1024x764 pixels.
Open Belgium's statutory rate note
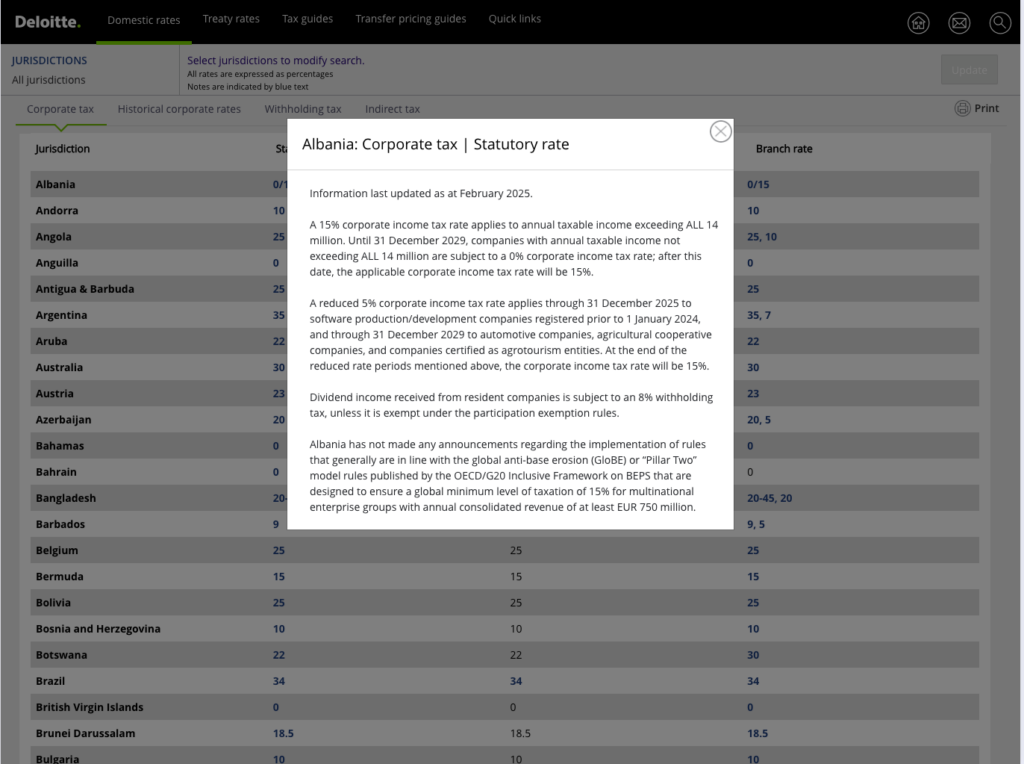coord(279,550)
